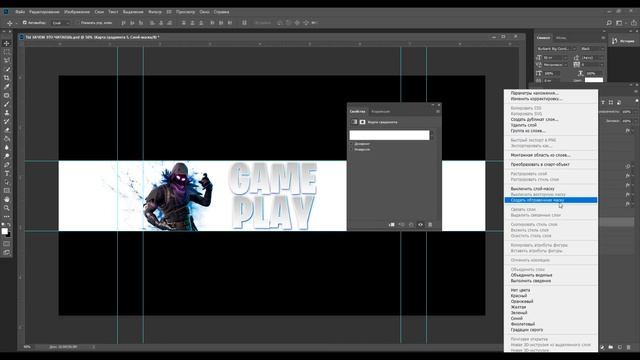This screenshot has width=640, height=360.
Task: Open the Метрически kerning dropdown
Action: [x=555, y=65]
